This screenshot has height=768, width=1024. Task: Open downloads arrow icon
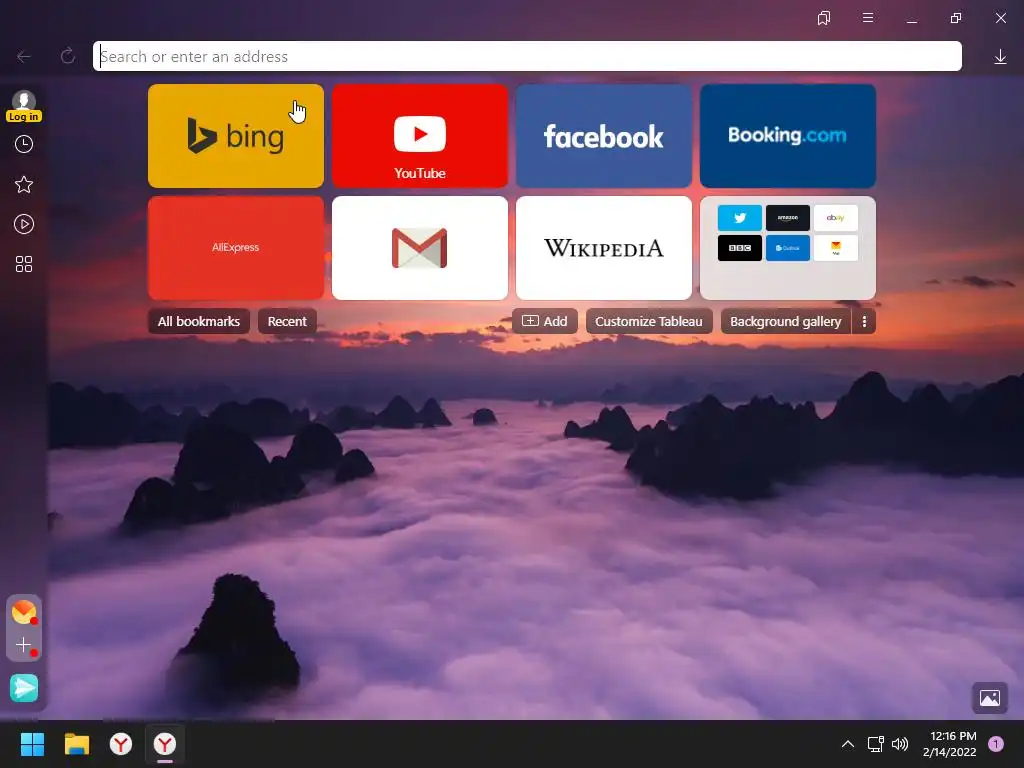click(x=1000, y=57)
